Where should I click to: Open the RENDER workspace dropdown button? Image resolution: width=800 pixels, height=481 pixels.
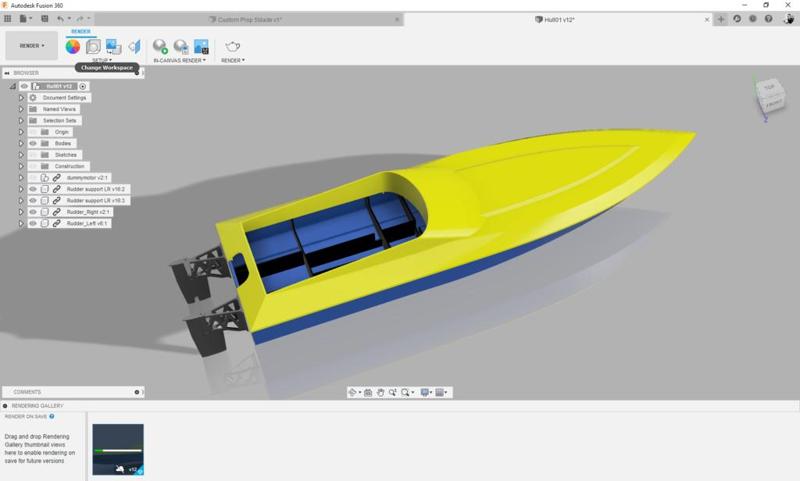point(32,46)
